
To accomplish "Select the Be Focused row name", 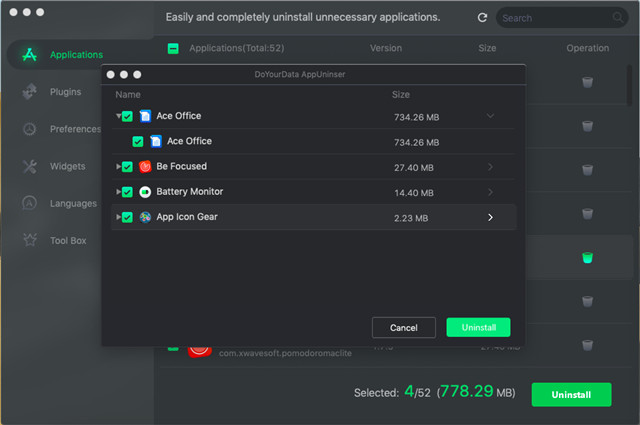I will click(182, 166).
